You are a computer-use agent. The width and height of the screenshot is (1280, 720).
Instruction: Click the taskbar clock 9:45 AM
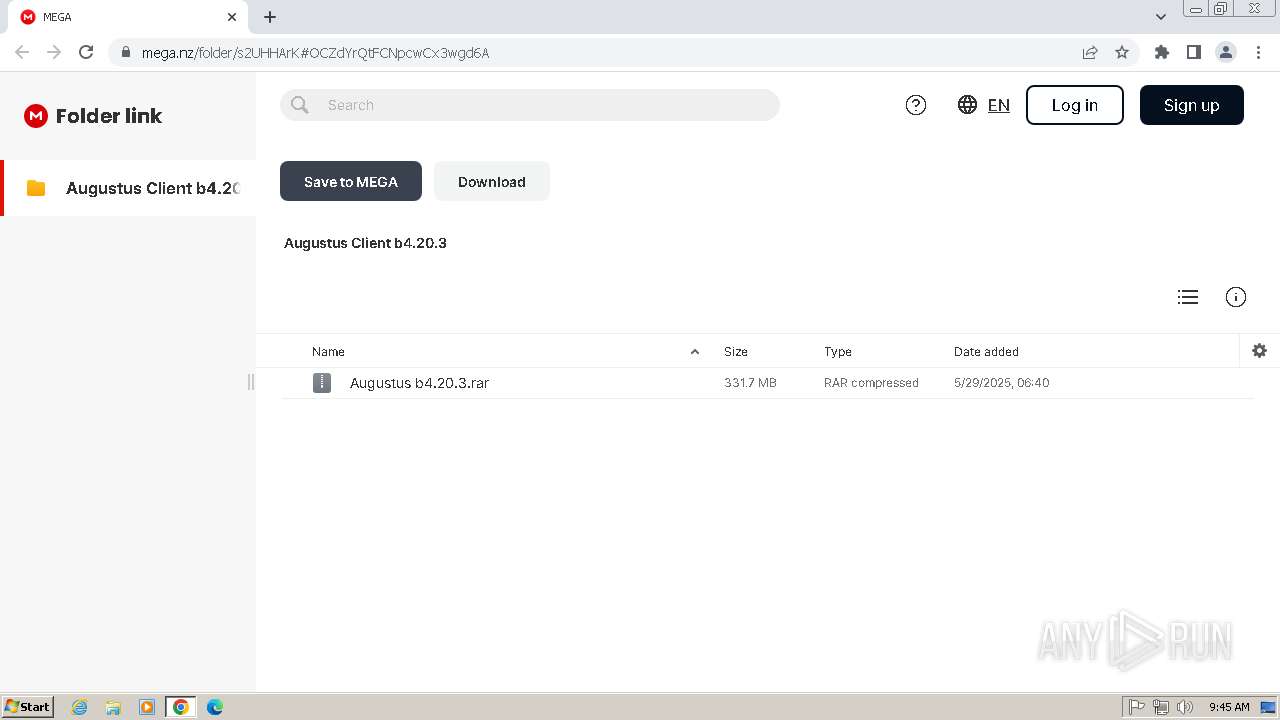1229,707
